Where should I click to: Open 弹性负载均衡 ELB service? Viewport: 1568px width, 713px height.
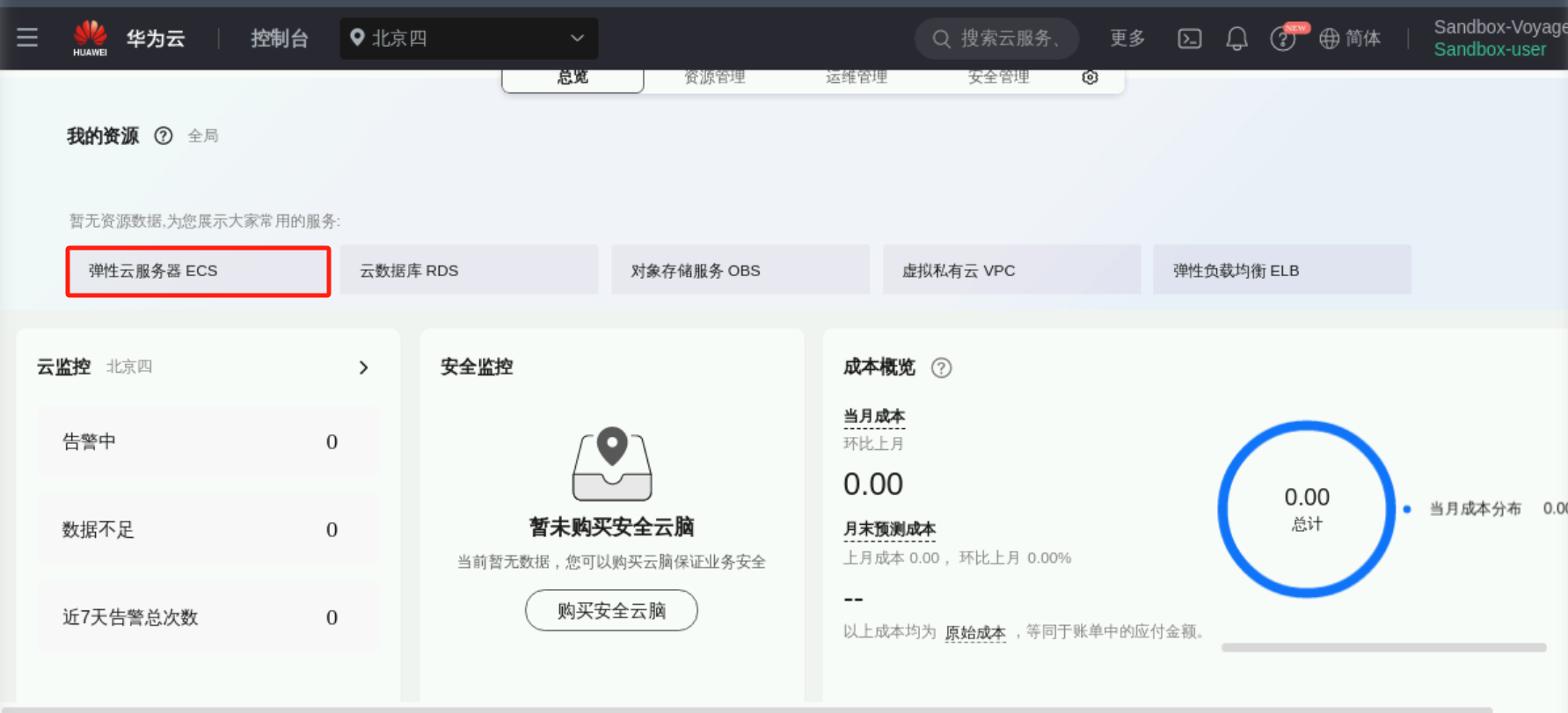[1282, 271]
